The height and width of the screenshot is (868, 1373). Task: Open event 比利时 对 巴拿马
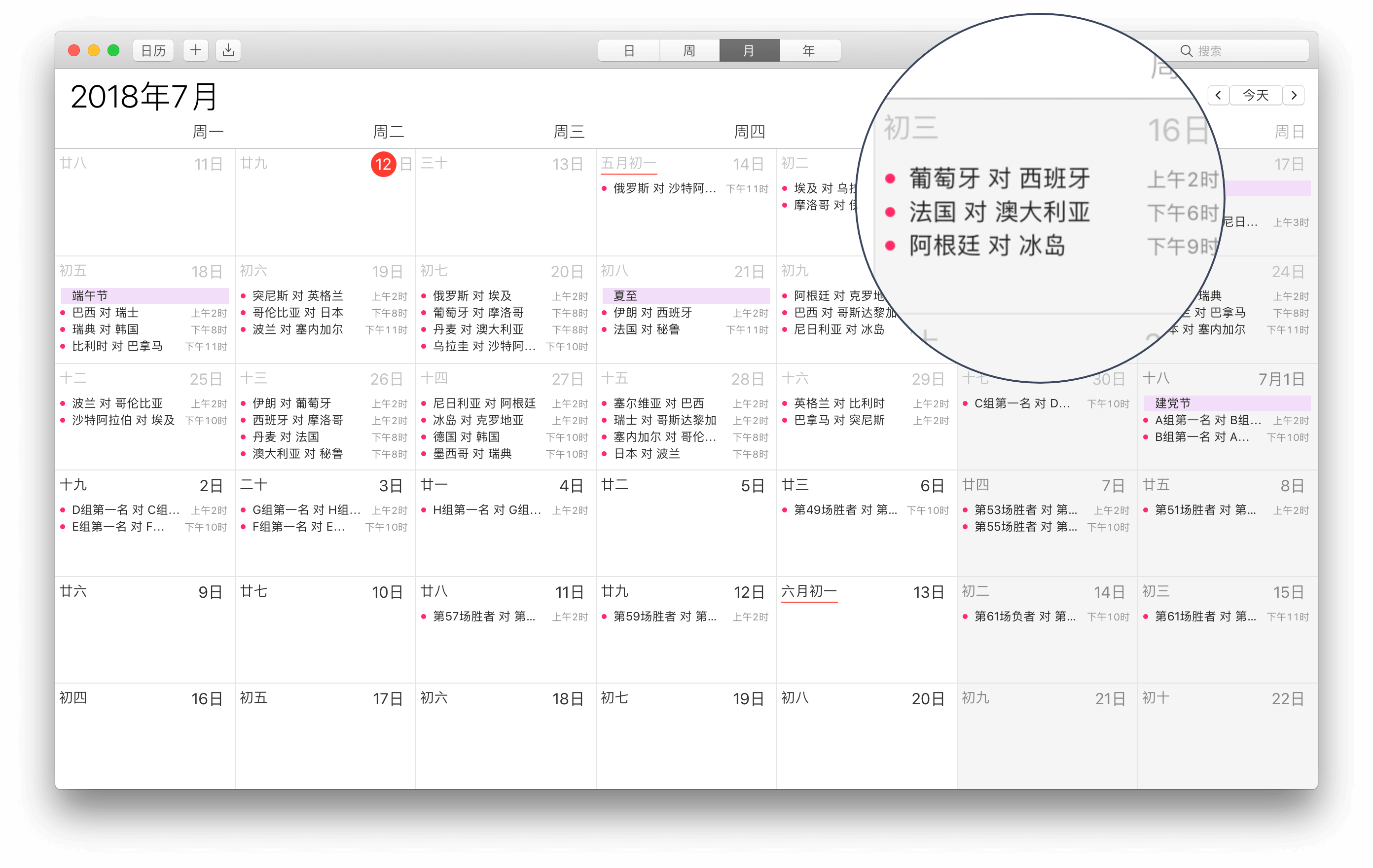pyautogui.click(x=144, y=346)
